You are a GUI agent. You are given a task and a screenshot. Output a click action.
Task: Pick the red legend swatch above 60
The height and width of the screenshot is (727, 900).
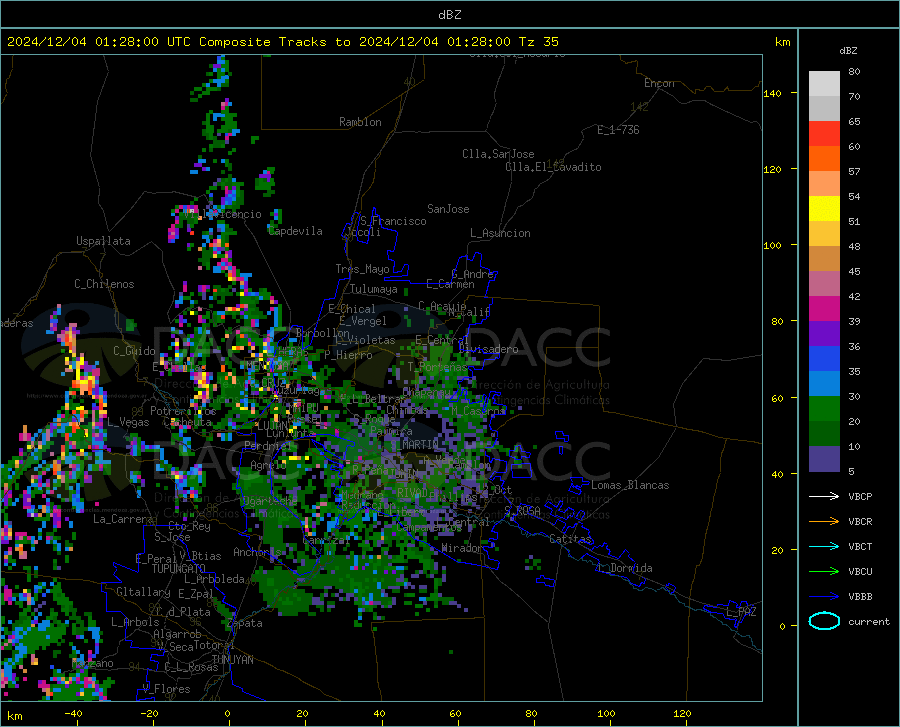[824, 134]
